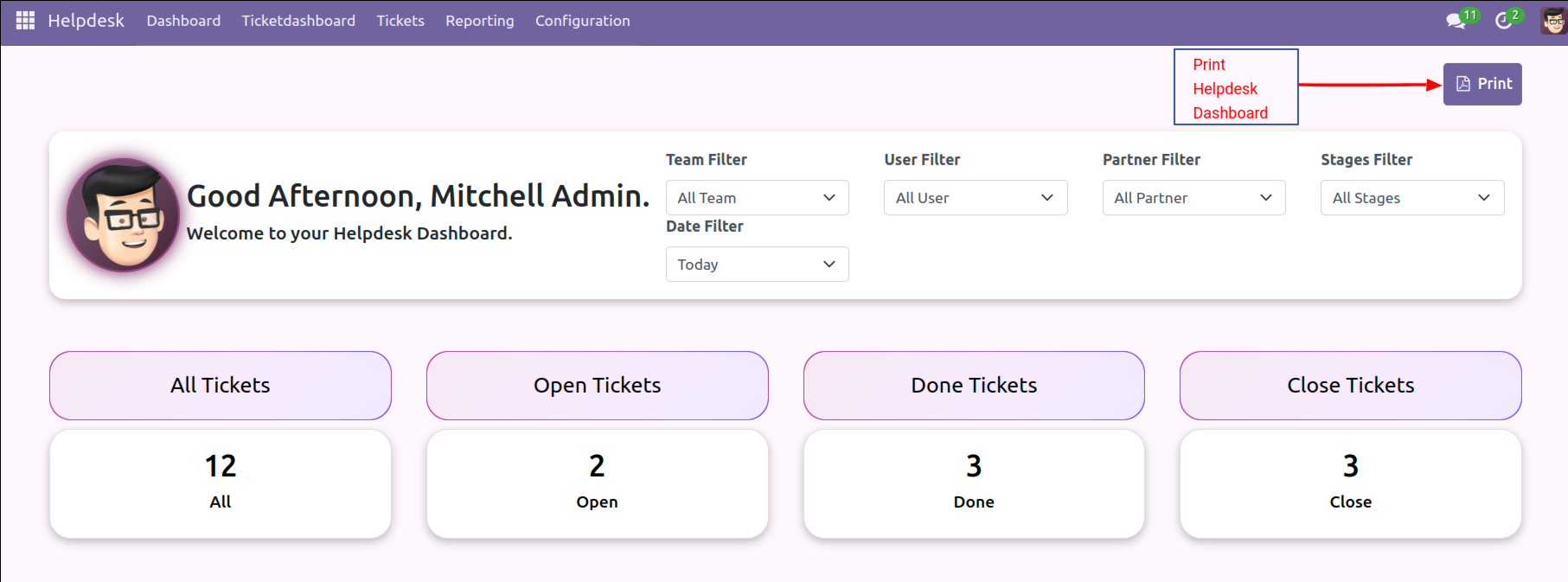Open the 12 All tickets count card
Viewport: 1568px width, 582px height.
(x=221, y=484)
